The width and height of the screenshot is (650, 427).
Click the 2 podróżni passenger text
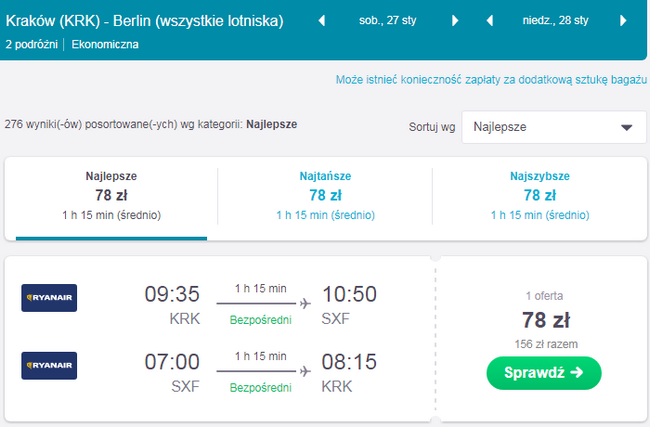pos(32,45)
